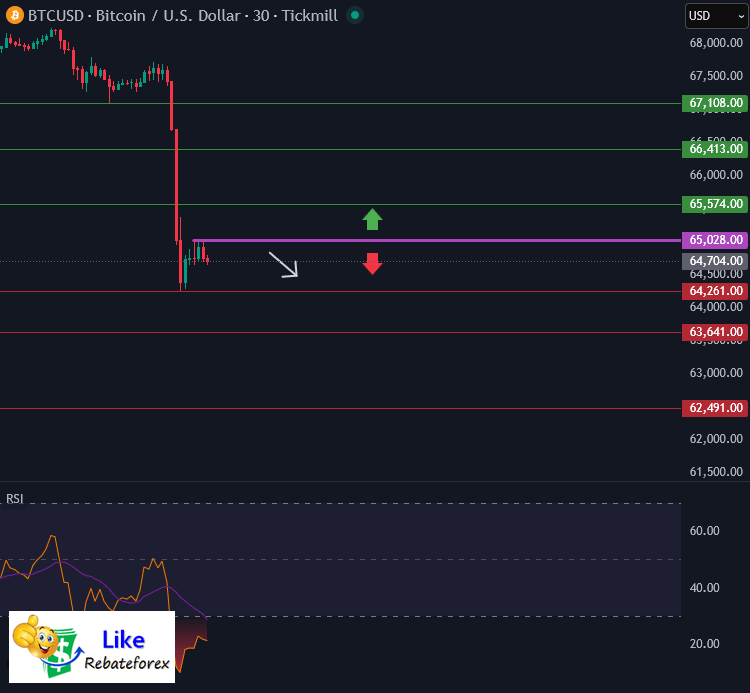Select the red 62,491.00 price label

click(x=715, y=408)
